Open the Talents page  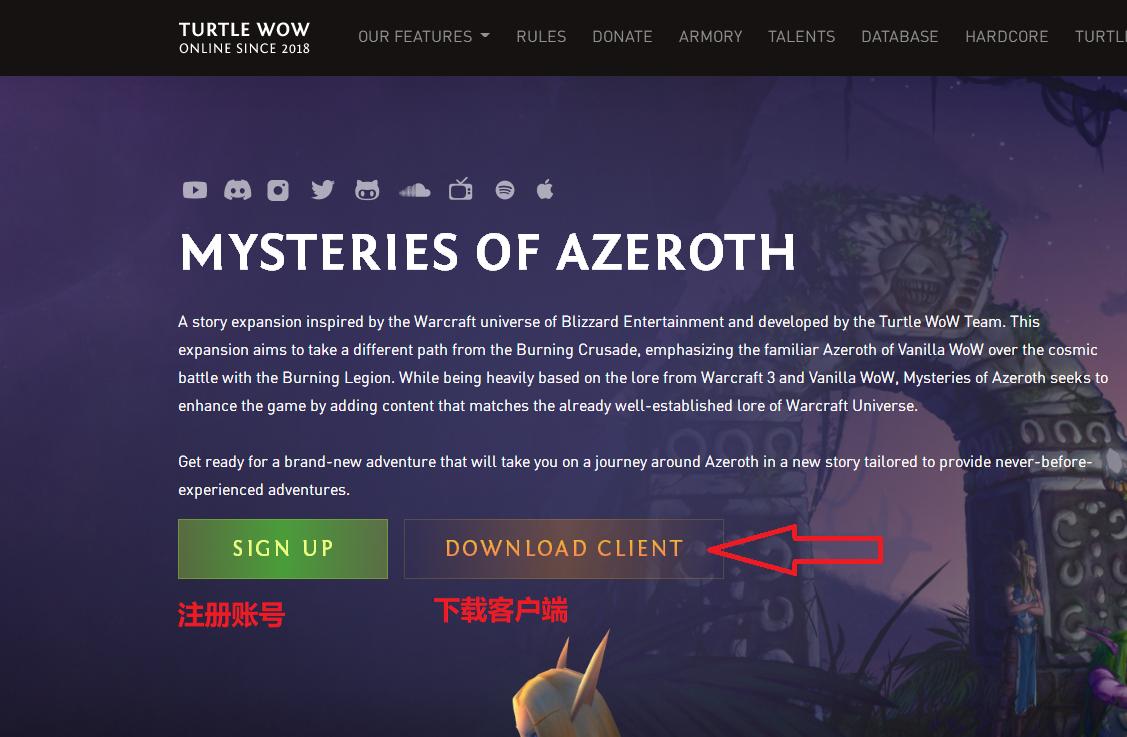[801, 36]
